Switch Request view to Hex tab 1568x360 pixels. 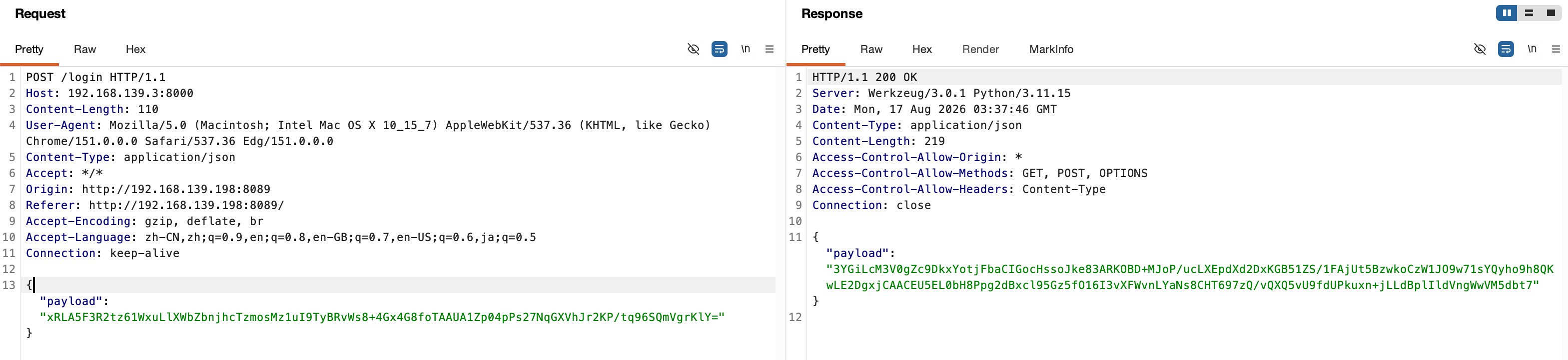point(135,49)
